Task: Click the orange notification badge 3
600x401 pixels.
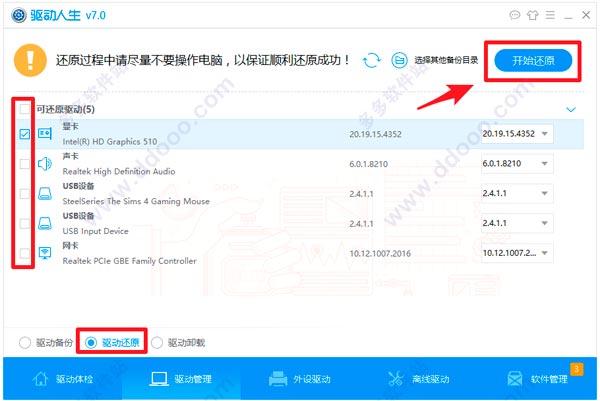Action: point(577,369)
